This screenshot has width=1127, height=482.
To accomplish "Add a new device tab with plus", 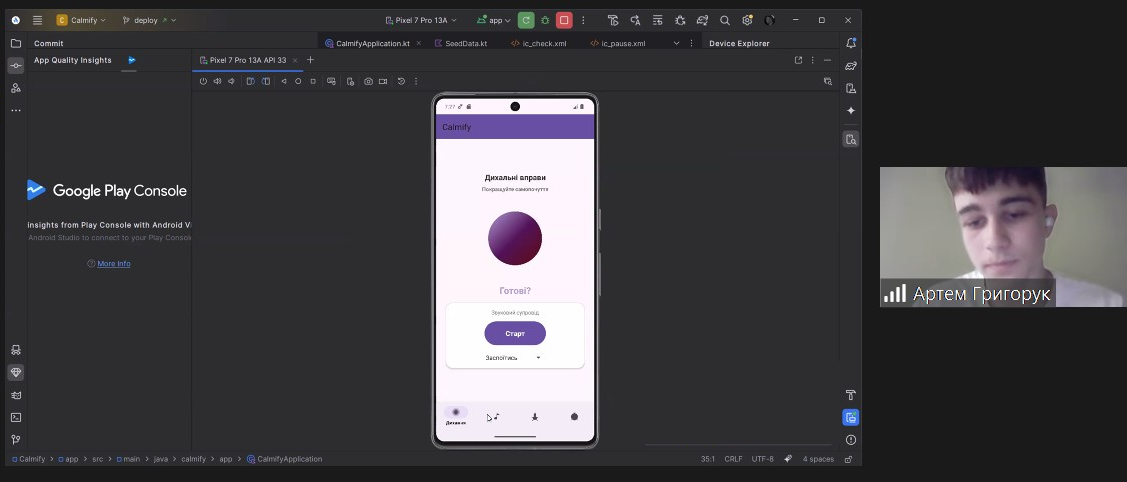I will pyautogui.click(x=310, y=60).
